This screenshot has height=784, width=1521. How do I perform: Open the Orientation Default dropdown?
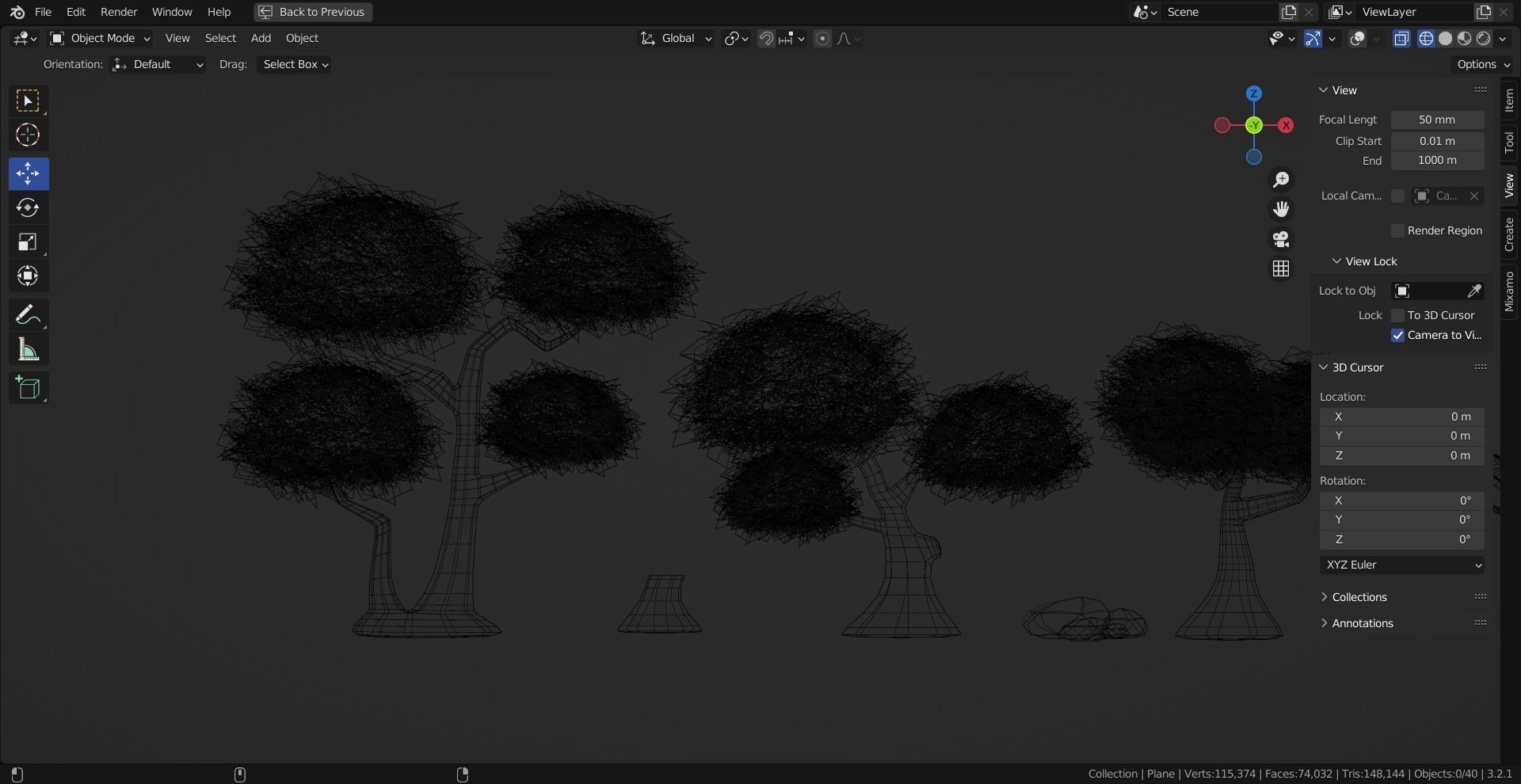click(158, 64)
